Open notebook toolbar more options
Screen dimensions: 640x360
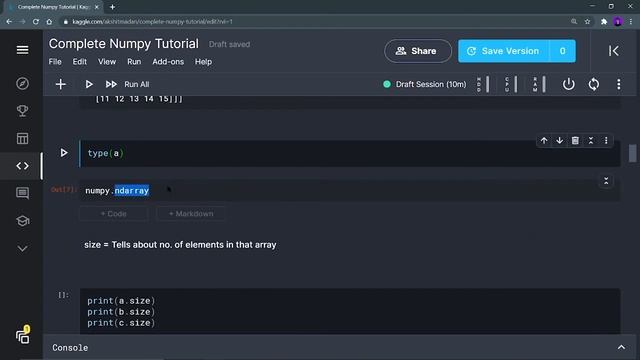point(619,84)
